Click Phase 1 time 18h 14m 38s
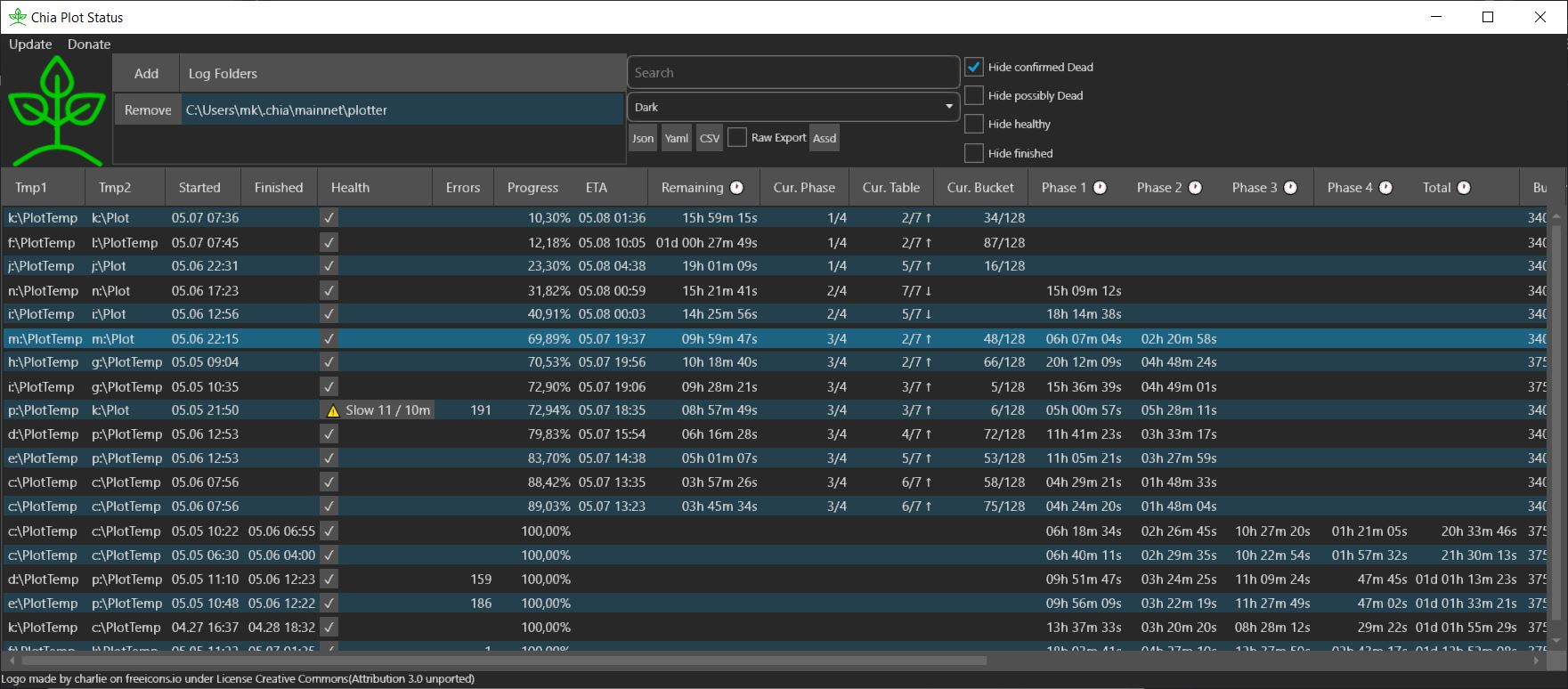This screenshot has height=689, width=1568. click(1084, 314)
